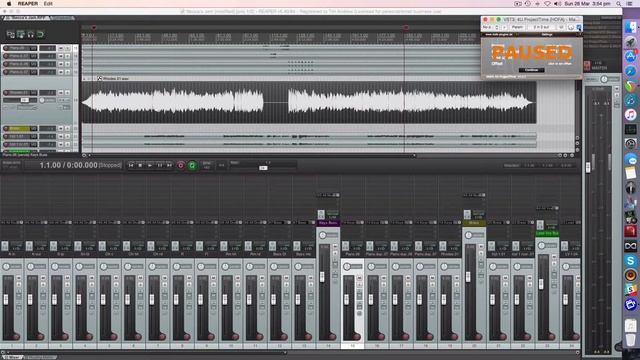Screen dimensions: 640x360
Task: Open the Edit menu in menu bar
Action: 48,4
